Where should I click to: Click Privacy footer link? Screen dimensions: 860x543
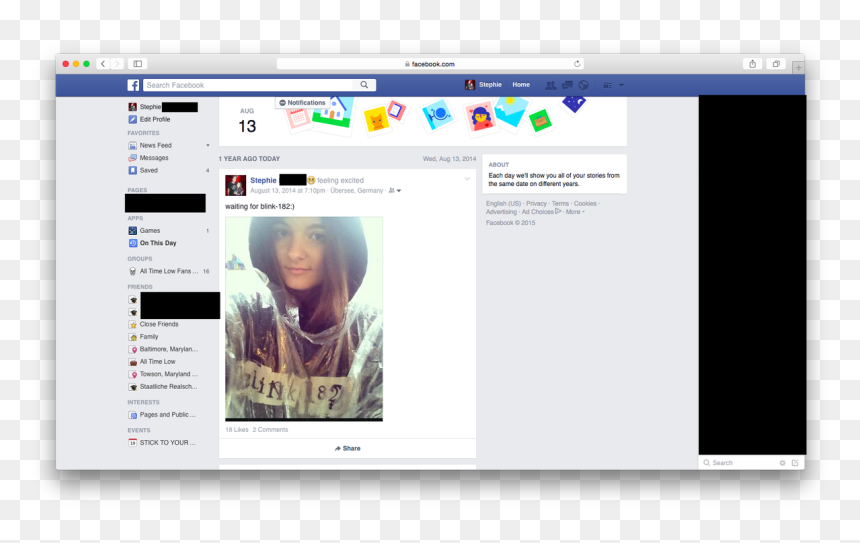(536, 203)
